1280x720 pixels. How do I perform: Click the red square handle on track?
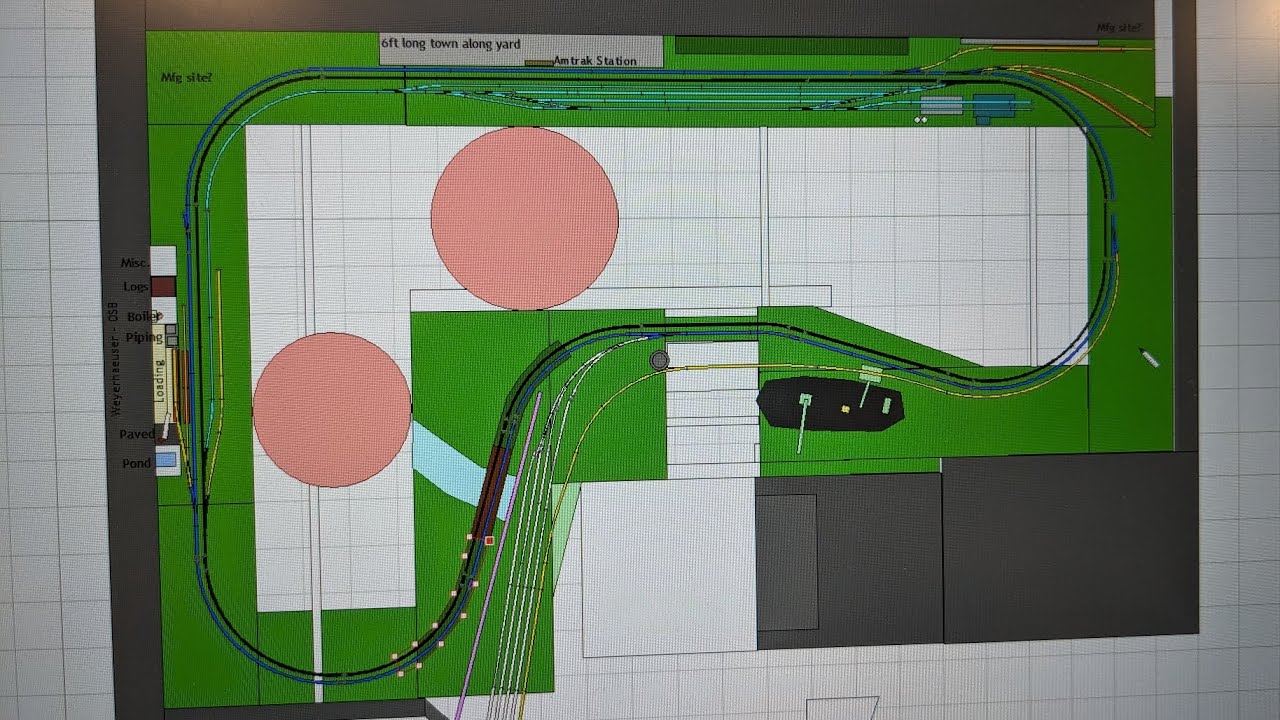[490, 540]
